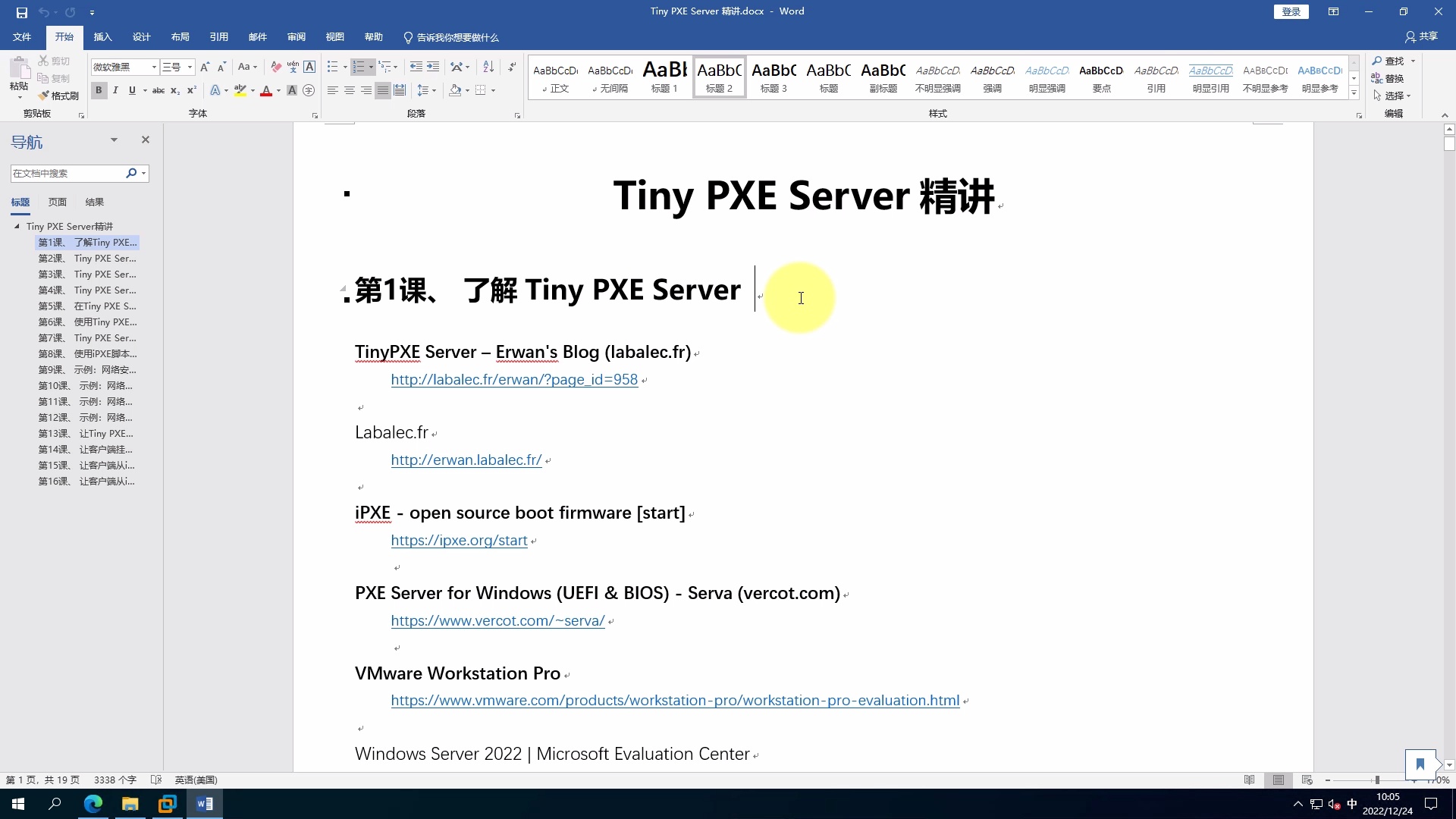The height and width of the screenshot is (819, 1456).
Task: Activate center text alignment
Action: (x=350, y=89)
